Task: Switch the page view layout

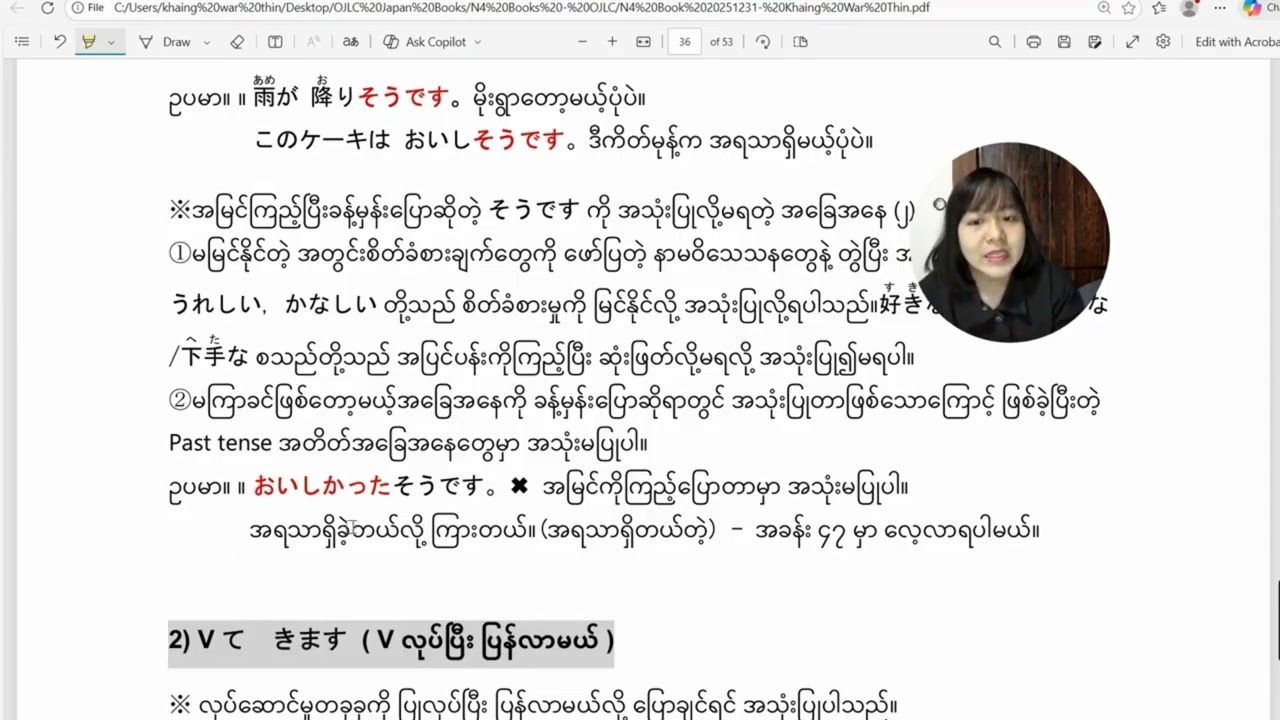Action: [x=800, y=42]
